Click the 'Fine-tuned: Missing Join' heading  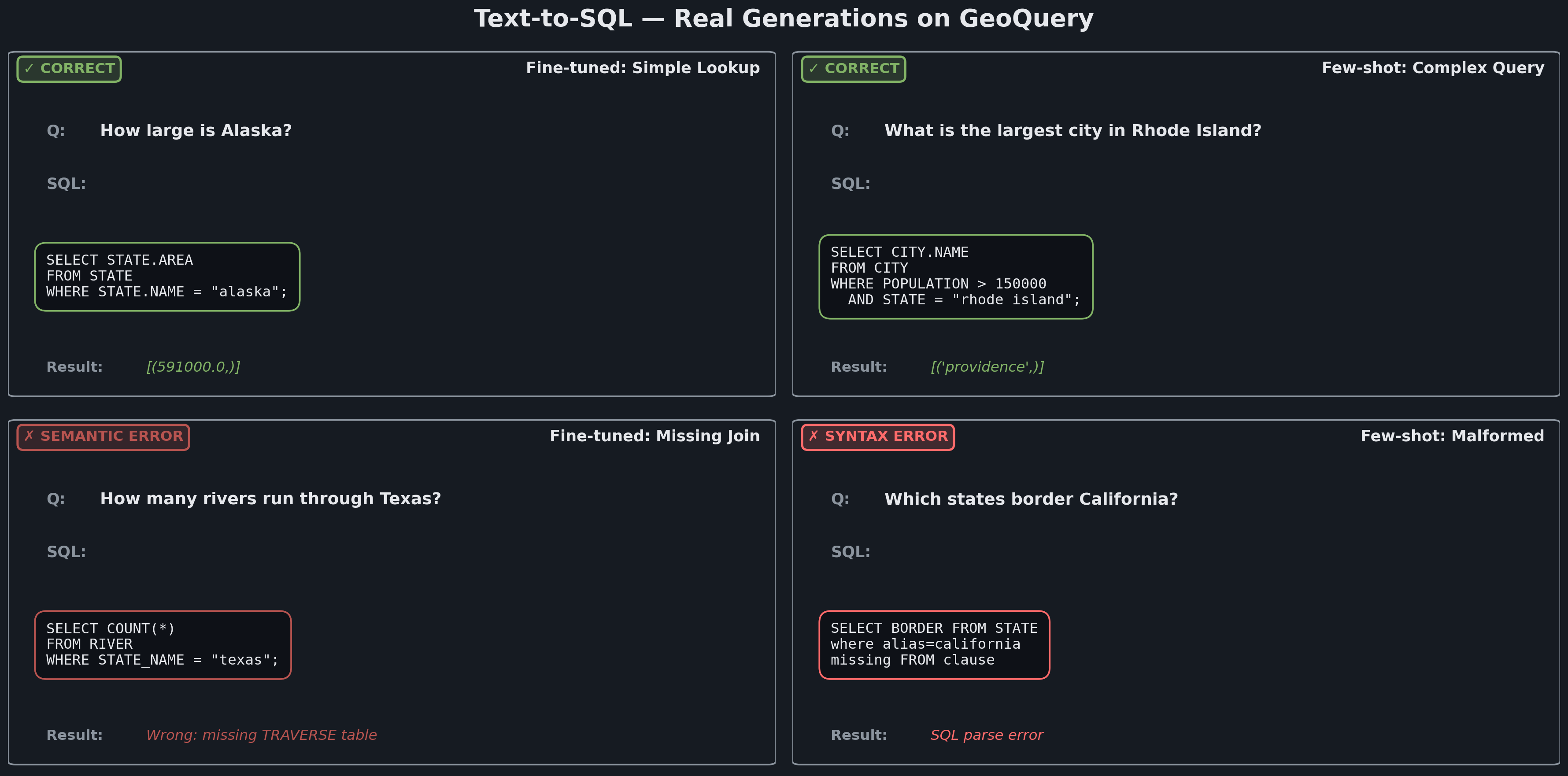tap(655, 436)
